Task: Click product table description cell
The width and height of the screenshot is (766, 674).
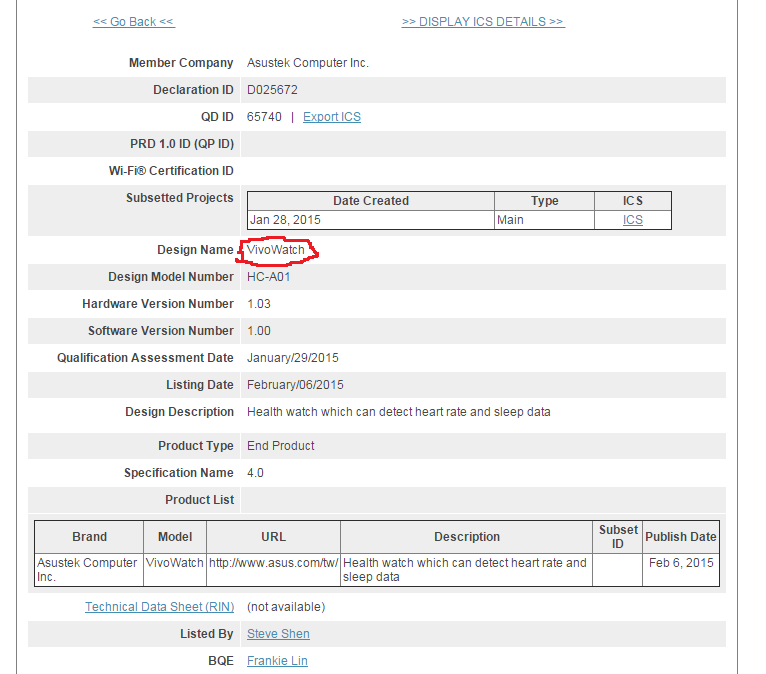Action: tap(467, 570)
